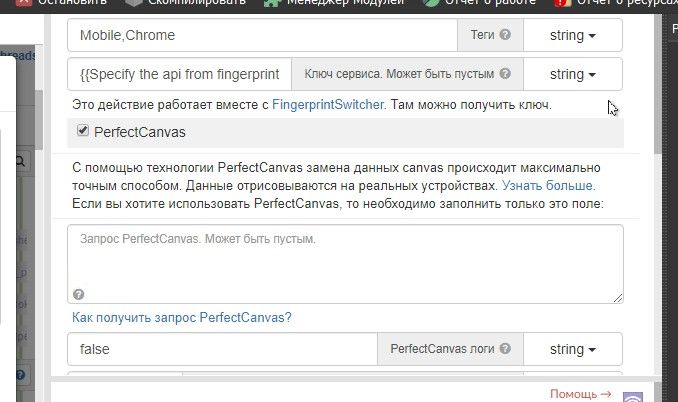Click into the Запрос PerfectCanvas textarea

point(345,264)
